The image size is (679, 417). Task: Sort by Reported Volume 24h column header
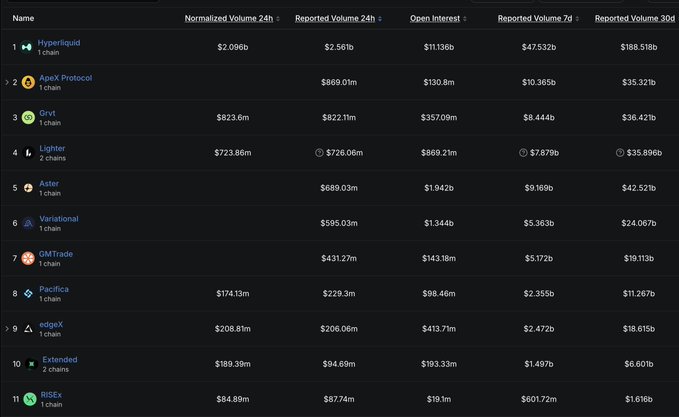pos(335,18)
